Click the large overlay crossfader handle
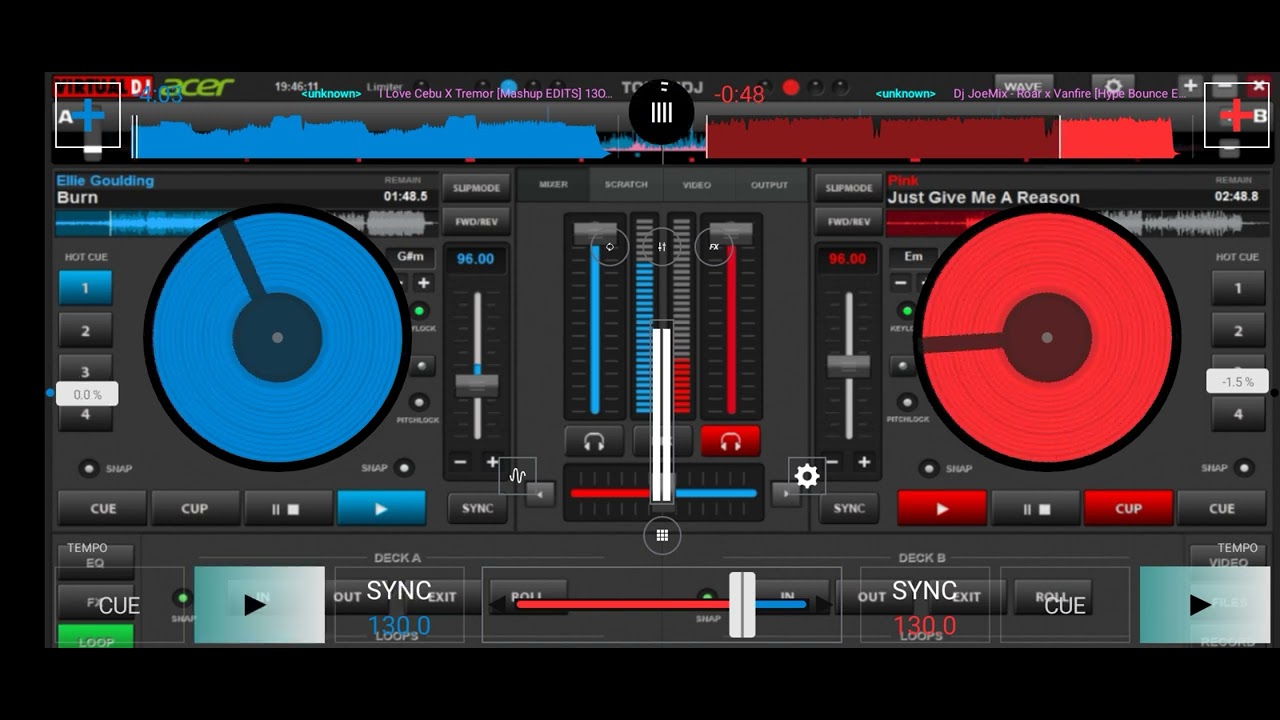 [742, 605]
